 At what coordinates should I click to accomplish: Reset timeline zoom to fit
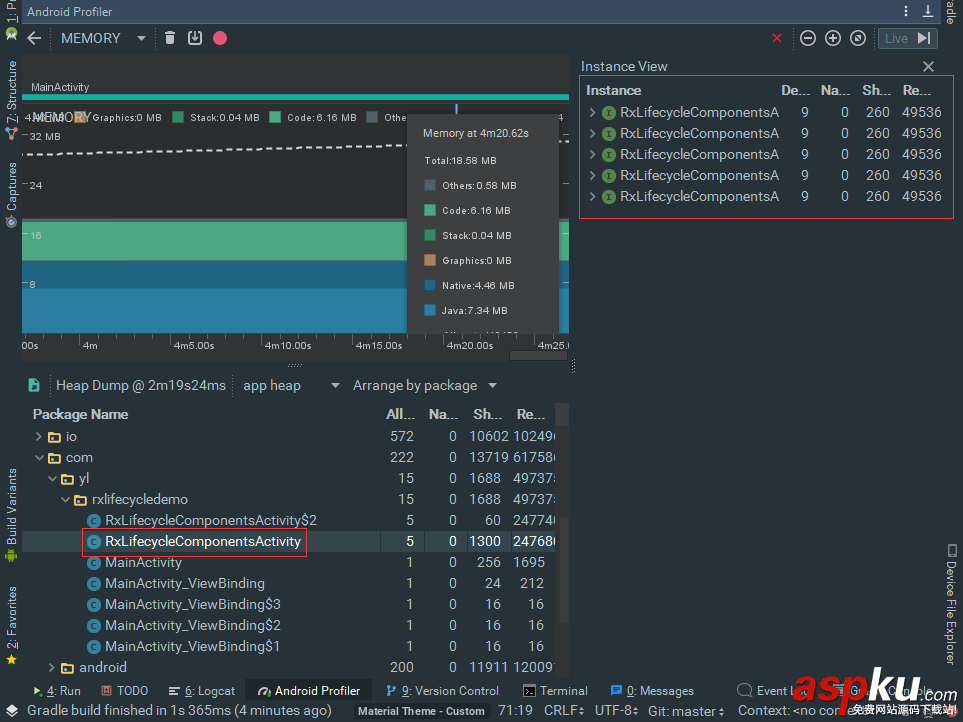point(858,38)
